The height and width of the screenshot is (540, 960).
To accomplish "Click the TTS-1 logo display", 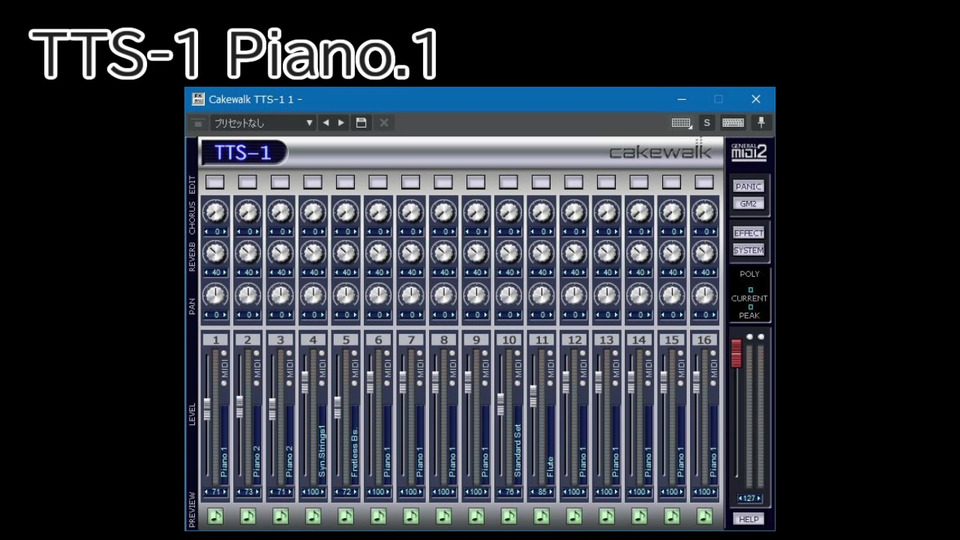I will [243, 152].
